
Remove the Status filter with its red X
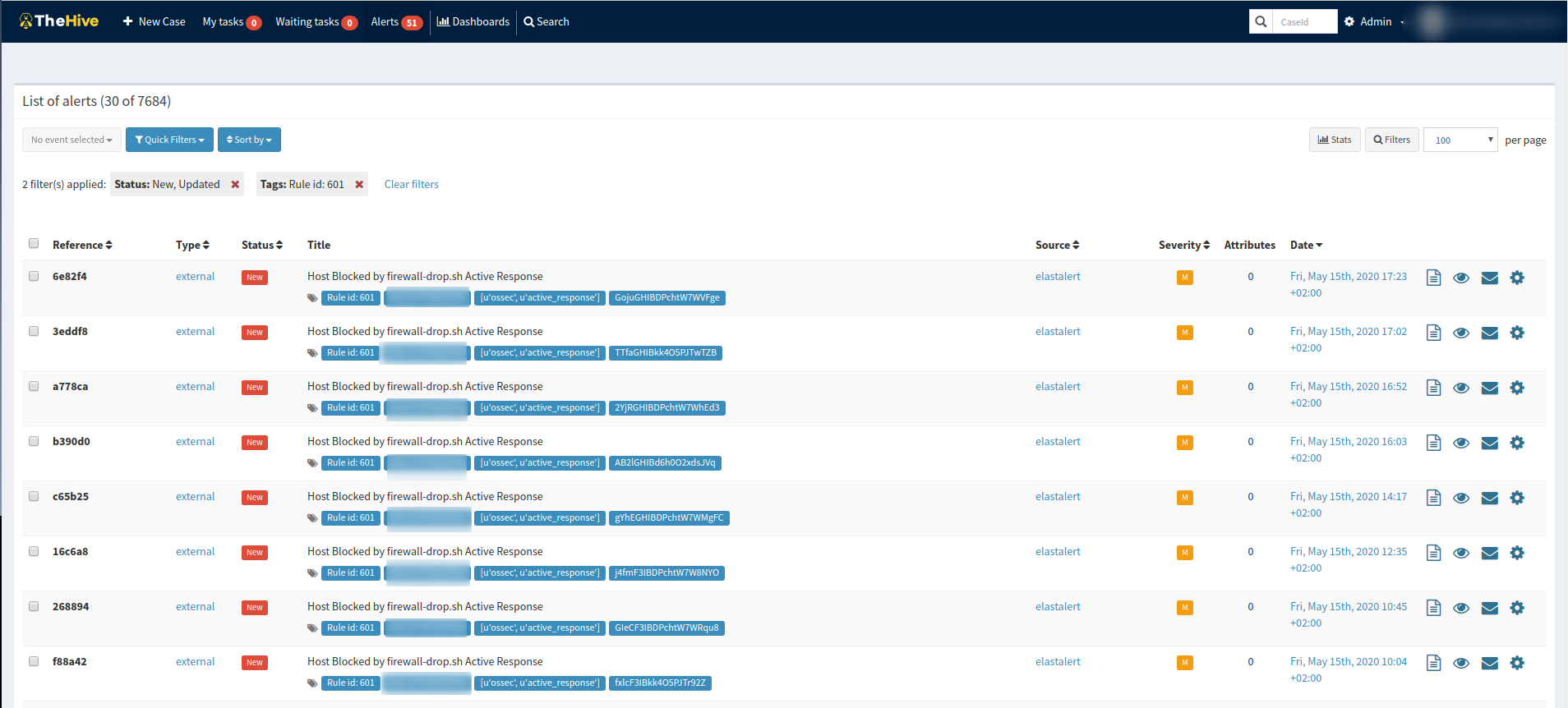(x=235, y=185)
